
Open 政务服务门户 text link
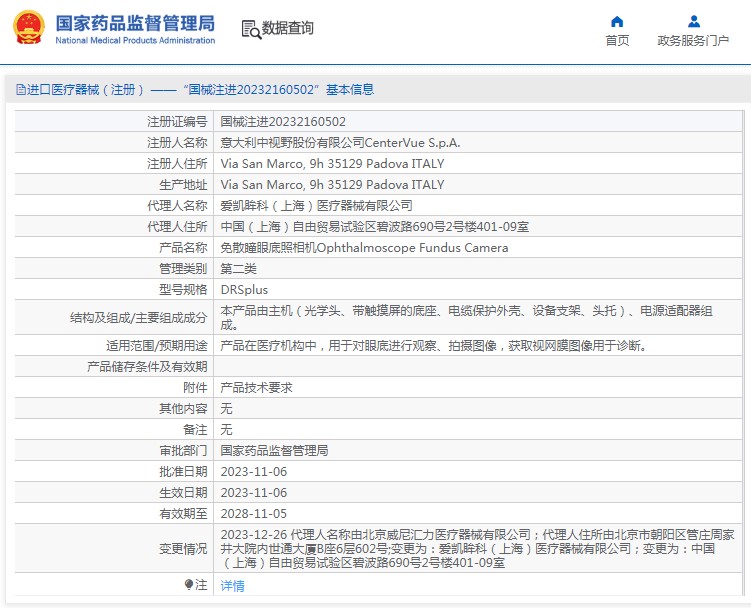[x=693, y=41]
